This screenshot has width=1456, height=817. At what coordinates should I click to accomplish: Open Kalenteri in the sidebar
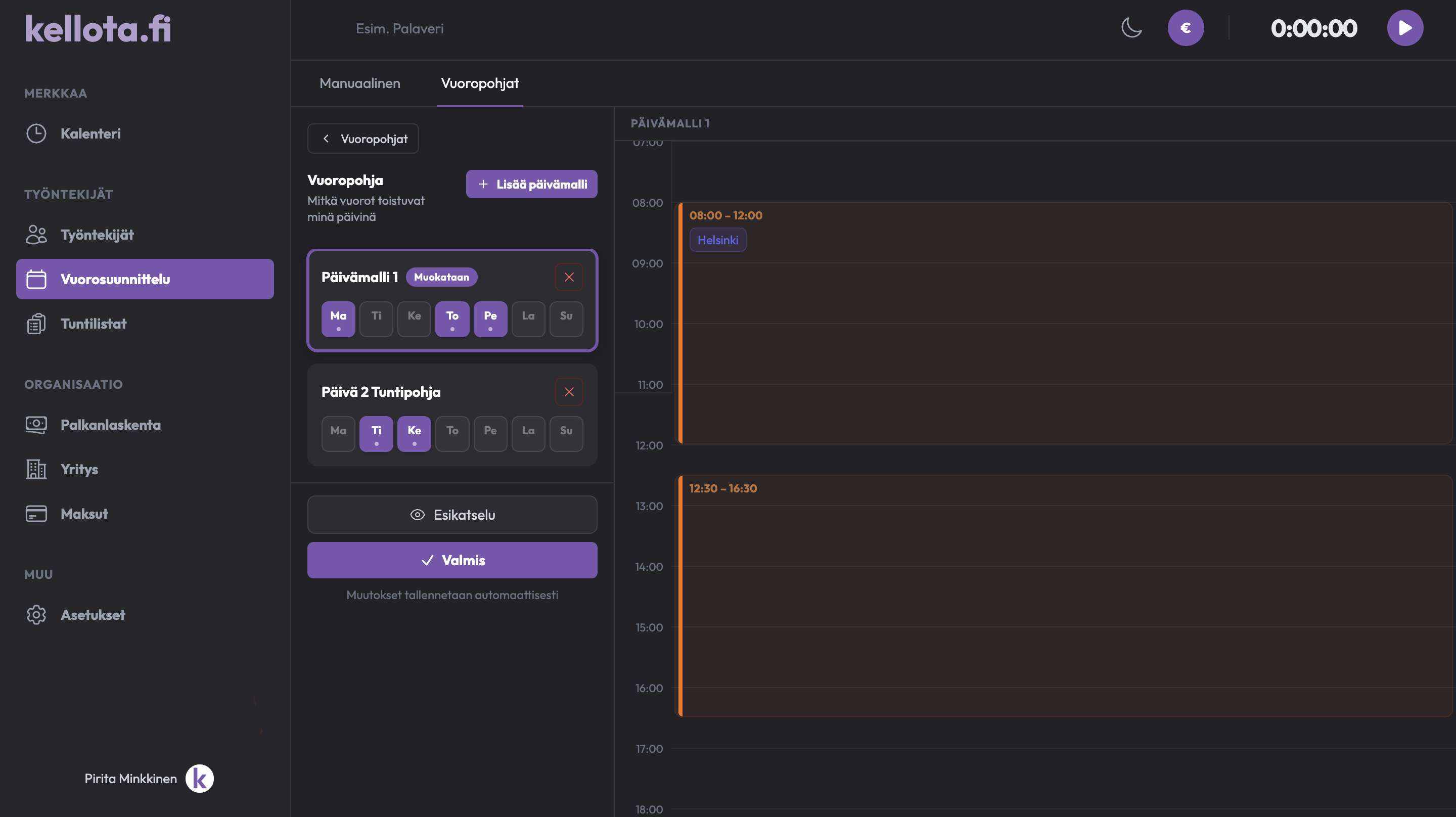[145, 133]
